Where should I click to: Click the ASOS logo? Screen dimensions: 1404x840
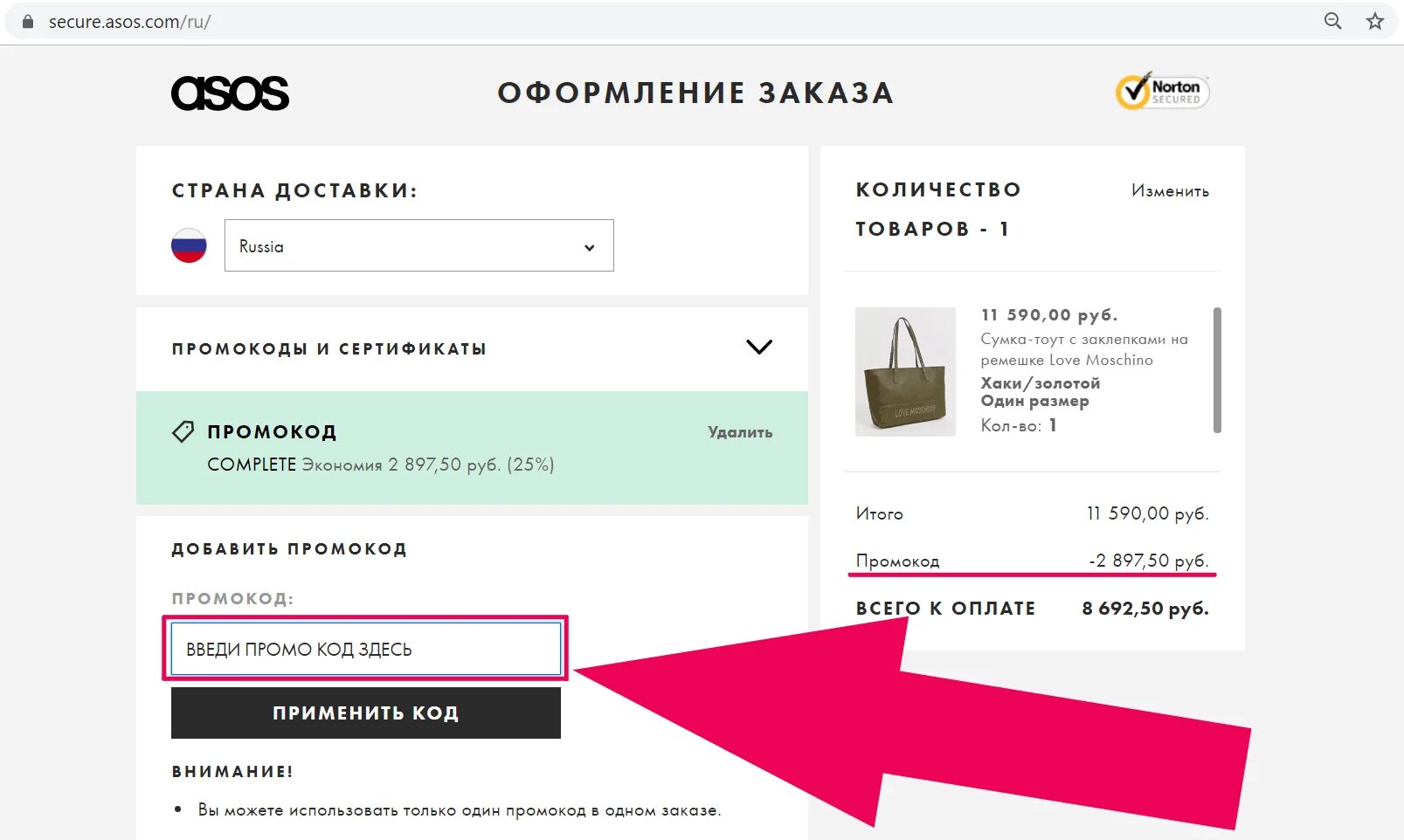230,93
